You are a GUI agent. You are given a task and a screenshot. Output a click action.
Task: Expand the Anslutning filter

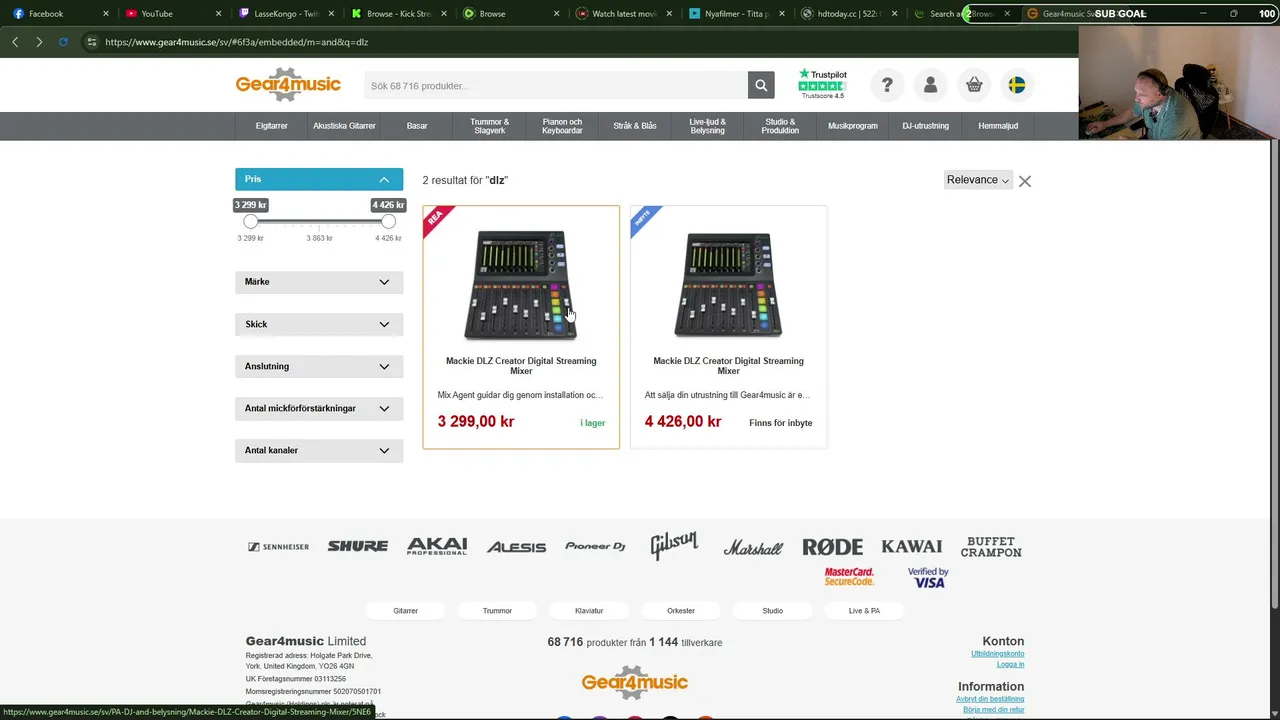tap(319, 366)
